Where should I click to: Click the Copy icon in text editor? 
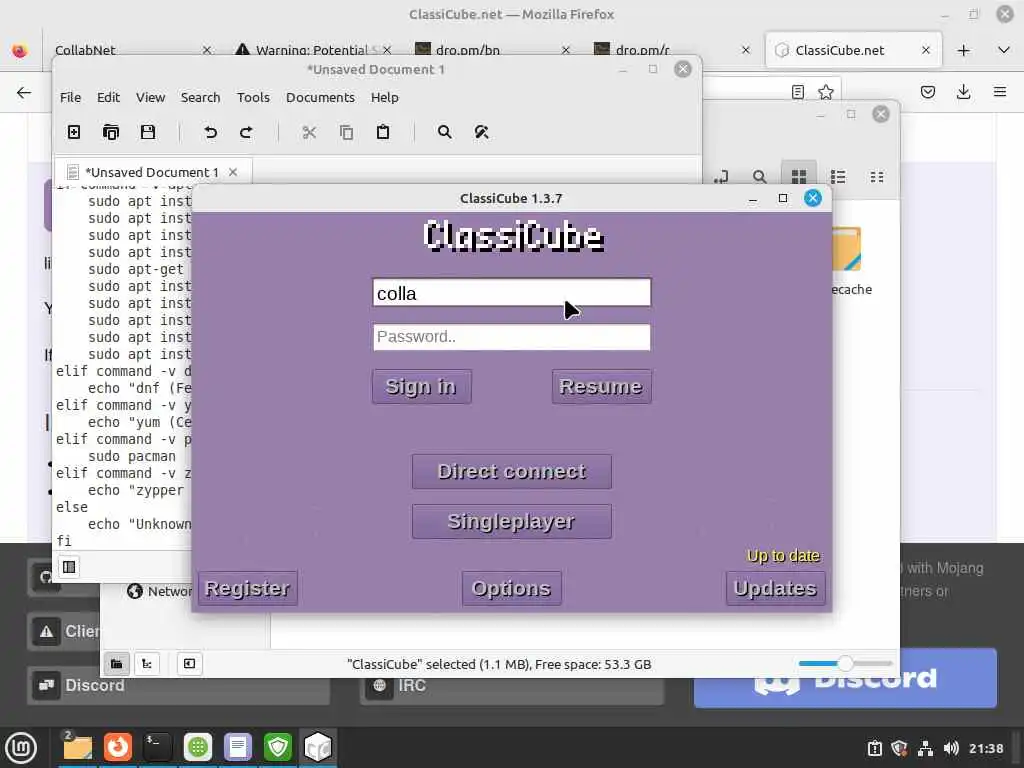click(x=346, y=133)
